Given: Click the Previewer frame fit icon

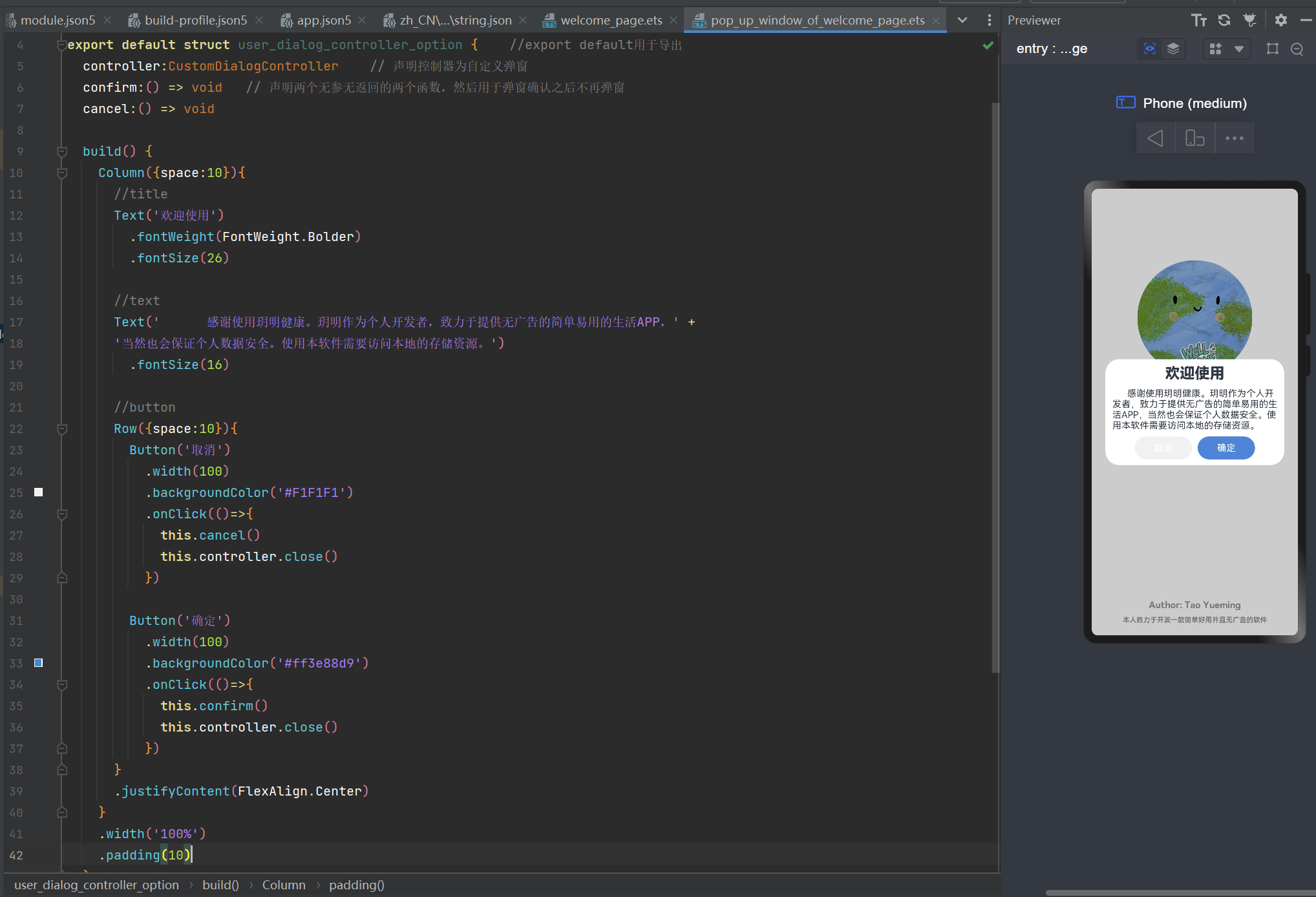Looking at the screenshot, I should click(x=1273, y=49).
